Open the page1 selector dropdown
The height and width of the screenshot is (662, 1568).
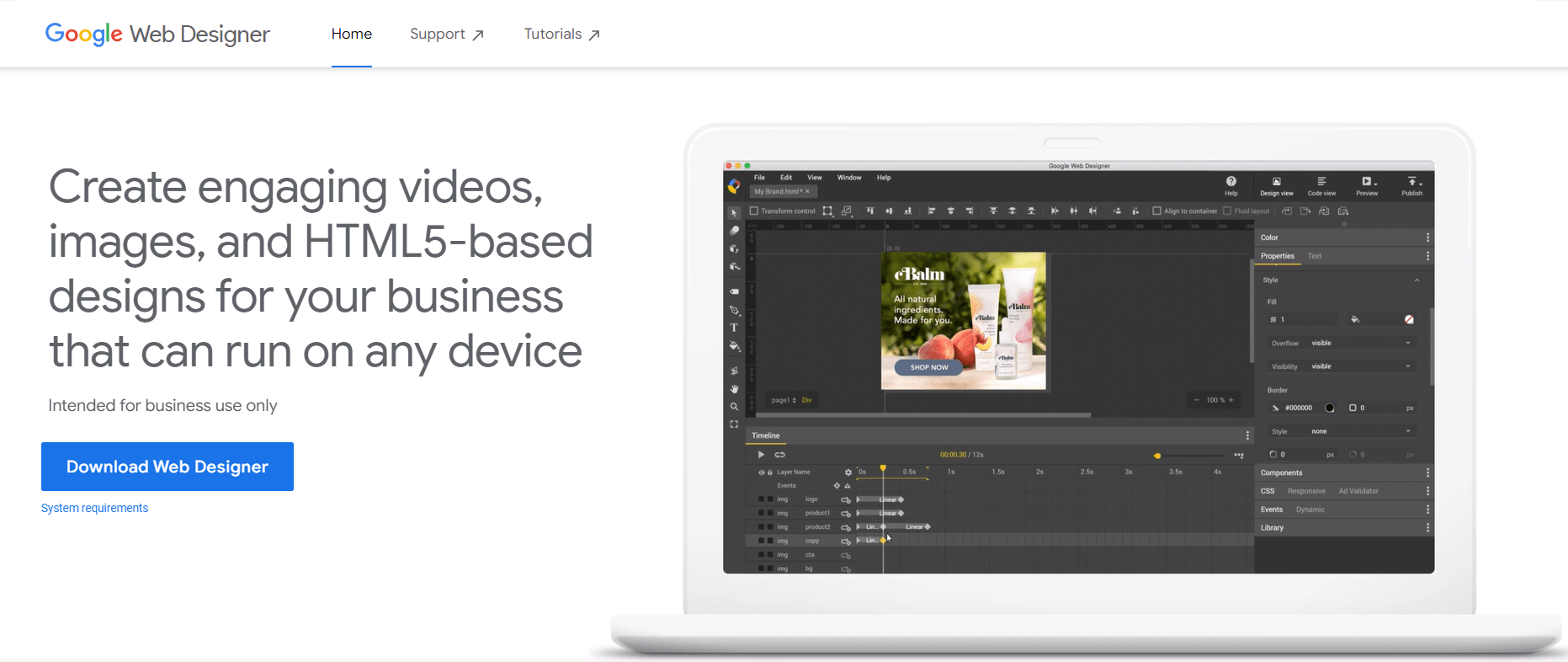point(784,400)
